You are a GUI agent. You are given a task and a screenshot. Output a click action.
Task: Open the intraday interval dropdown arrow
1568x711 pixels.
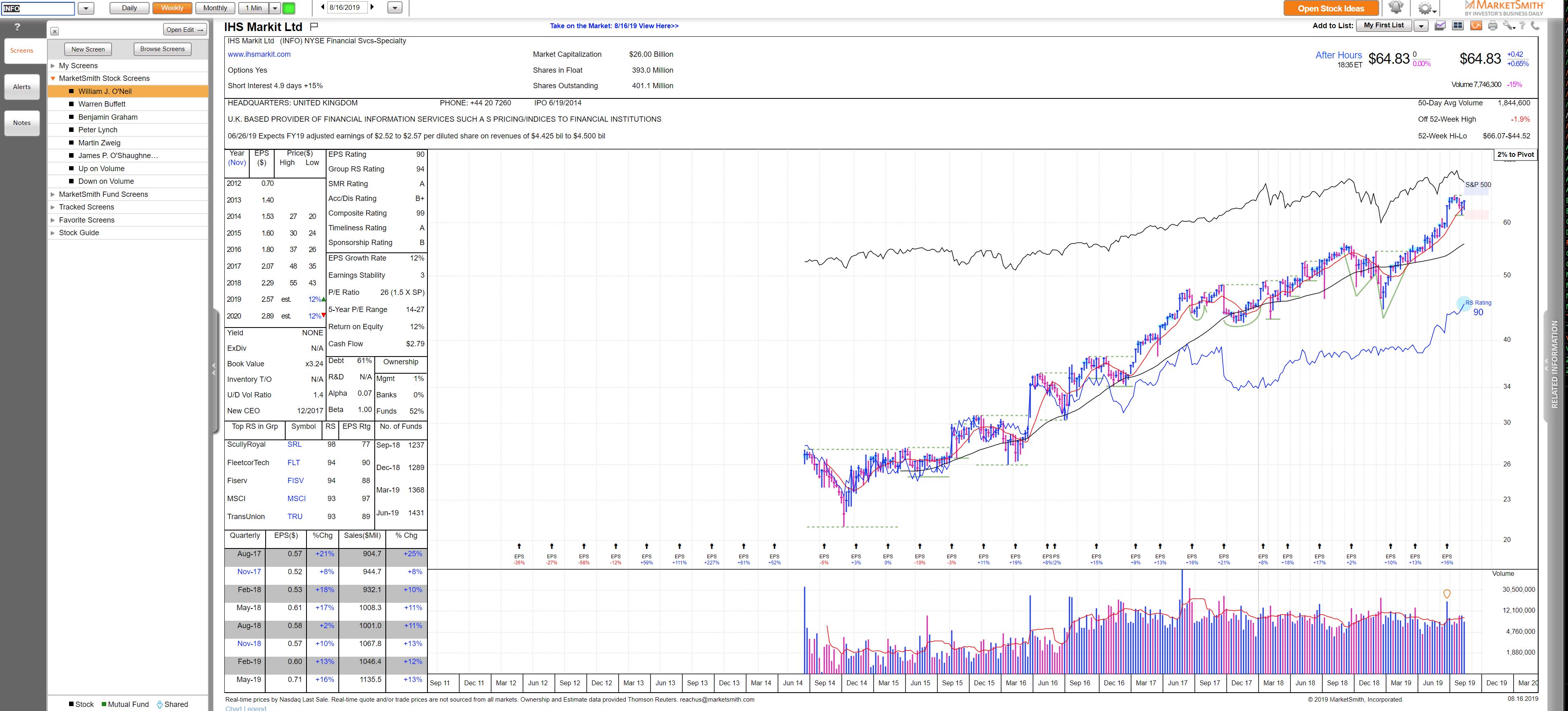275,8
